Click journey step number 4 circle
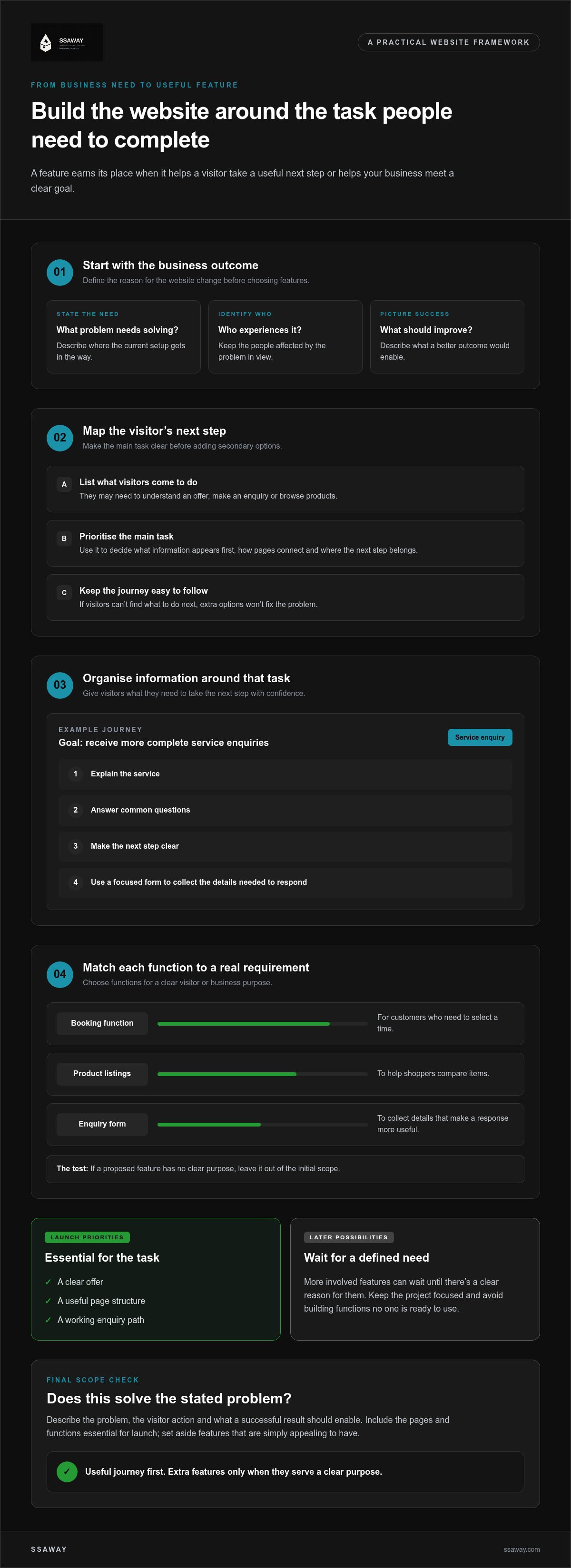This screenshot has height=1568, width=571. (x=76, y=882)
